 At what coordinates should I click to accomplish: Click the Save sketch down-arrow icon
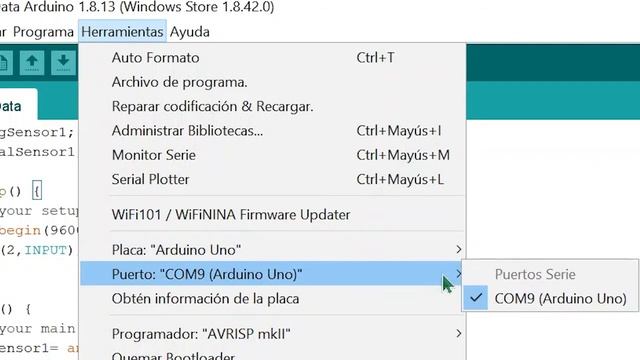(63, 62)
